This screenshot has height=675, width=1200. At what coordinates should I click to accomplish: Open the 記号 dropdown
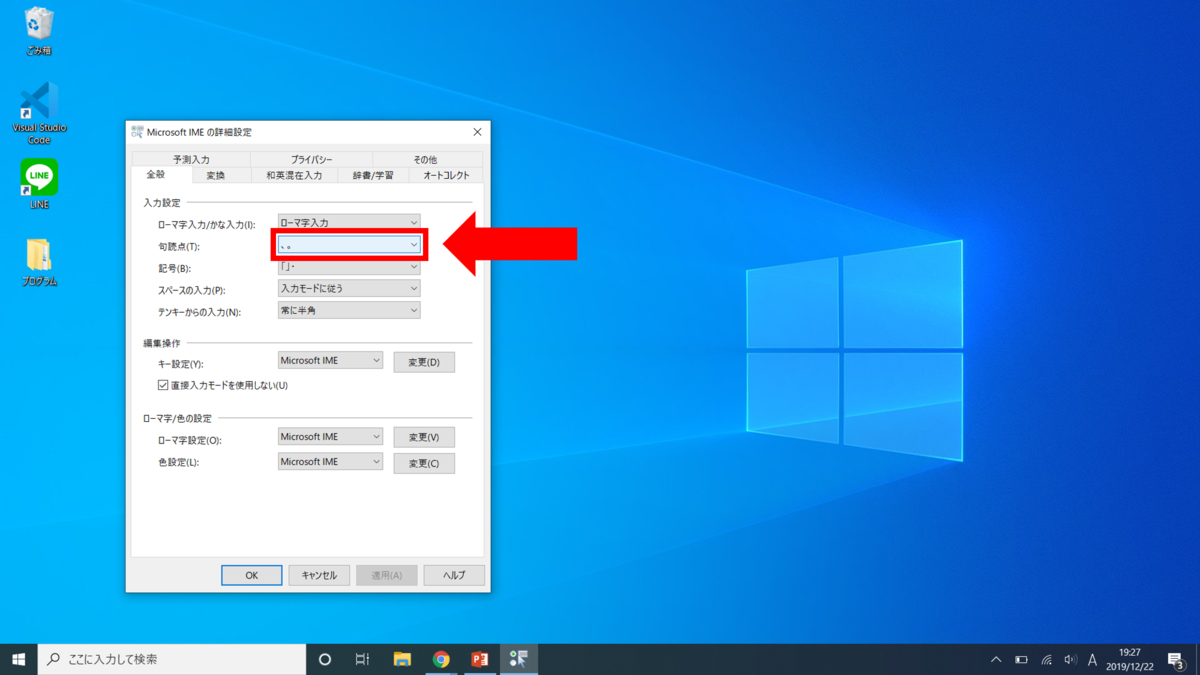[349, 267]
